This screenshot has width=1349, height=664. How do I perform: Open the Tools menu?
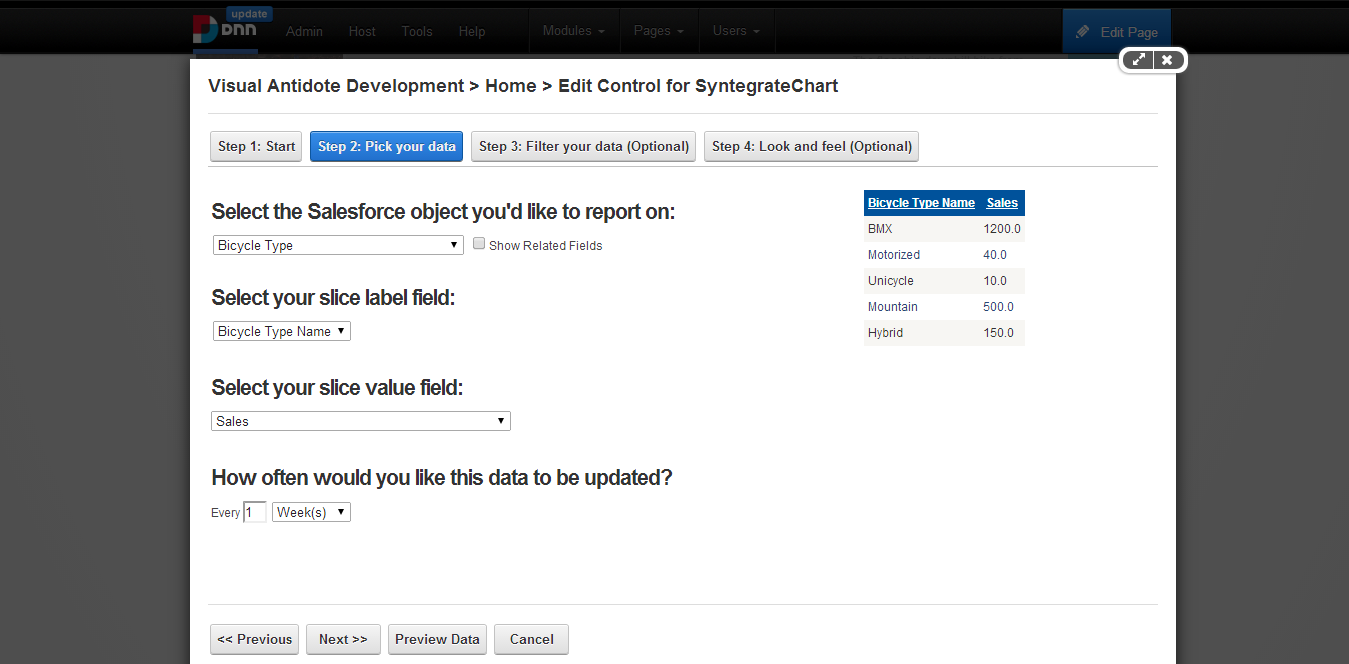click(x=417, y=31)
